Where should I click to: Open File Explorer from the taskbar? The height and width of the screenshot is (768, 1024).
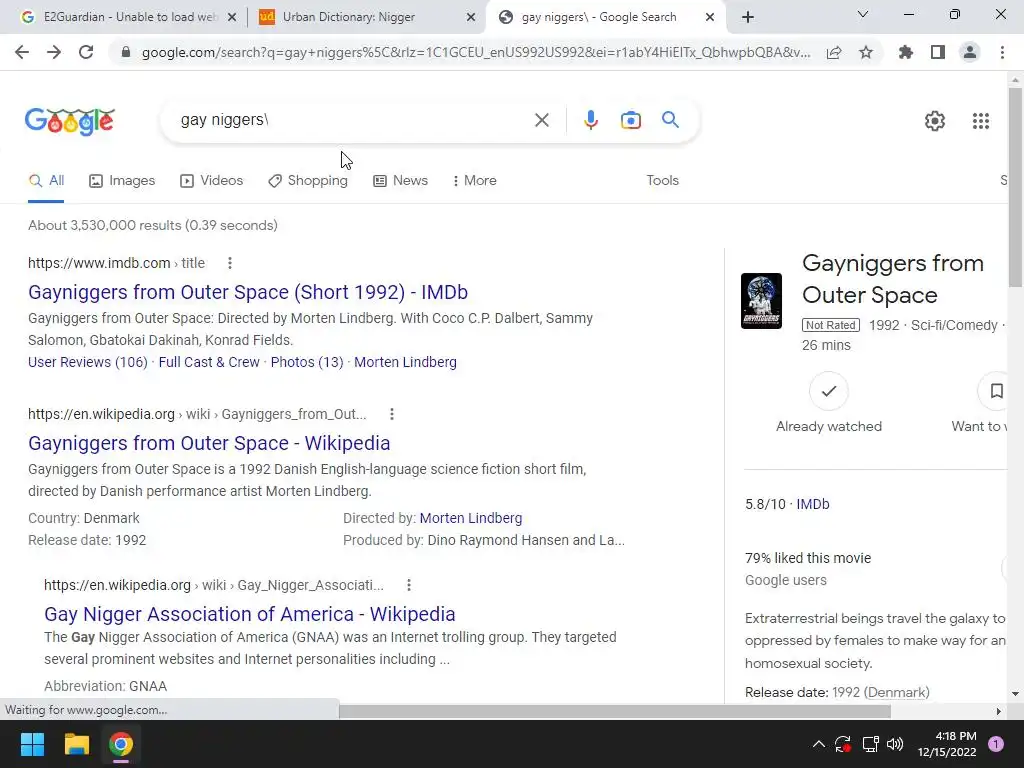pos(76,744)
